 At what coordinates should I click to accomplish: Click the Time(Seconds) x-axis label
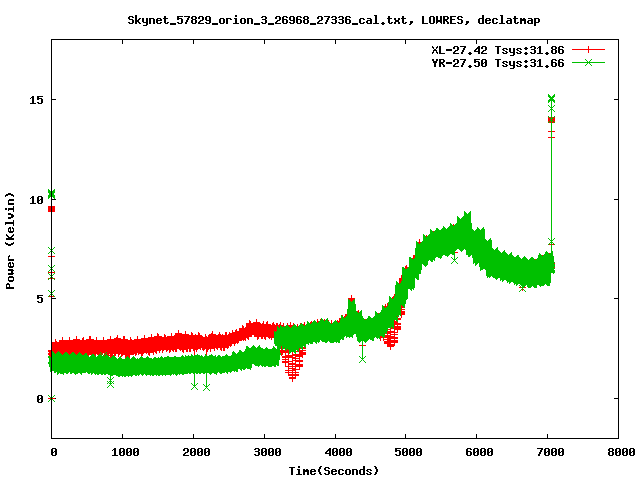pyautogui.click(x=333, y=471)
